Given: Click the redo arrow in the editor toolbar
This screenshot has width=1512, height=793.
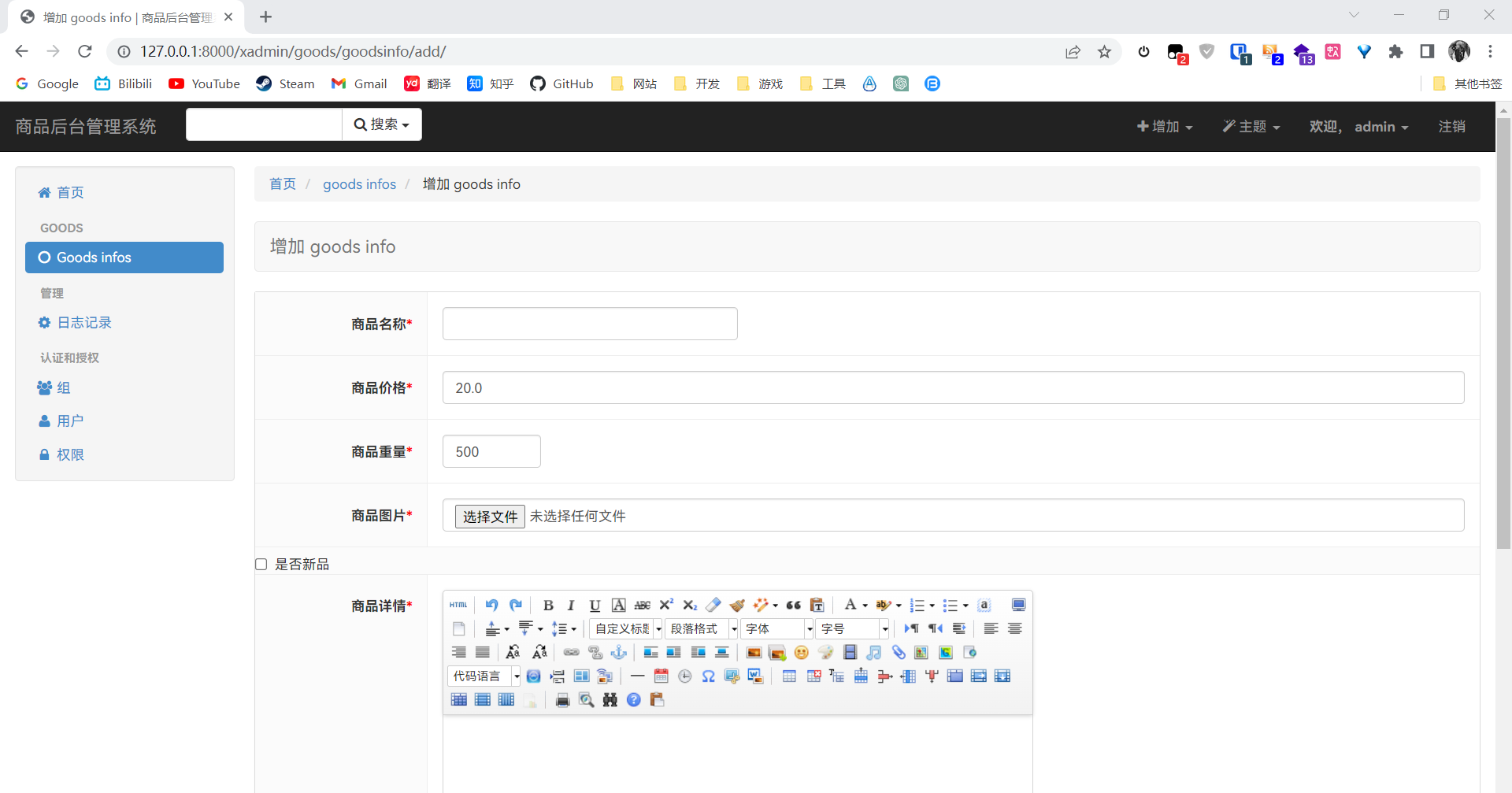Looking at the screenshot, I should pyautogui.click(x=516, y=605).
